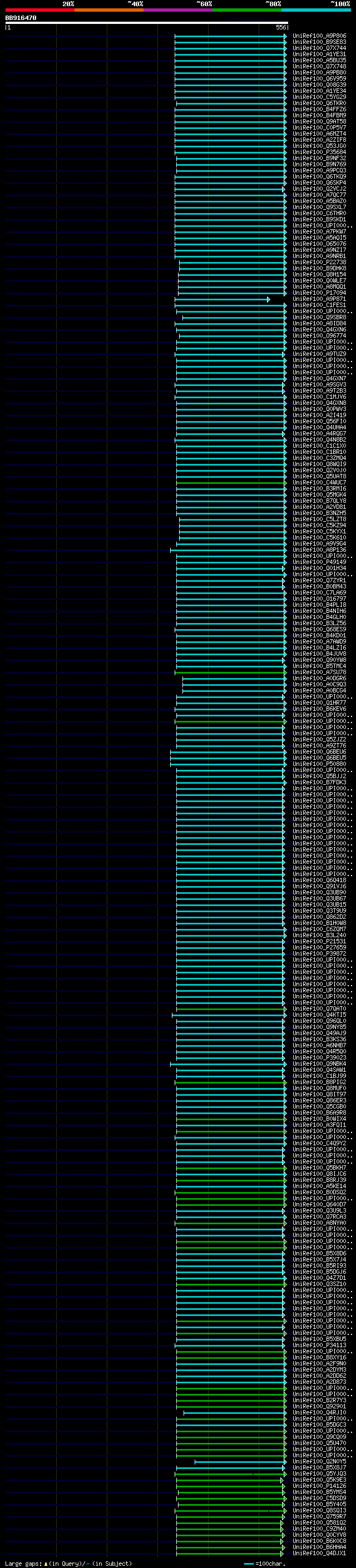The height and width of the screenshot is (1568, 356).
Task: Select entry UniRef100_P14126
Action: [x=319, y=1486]
